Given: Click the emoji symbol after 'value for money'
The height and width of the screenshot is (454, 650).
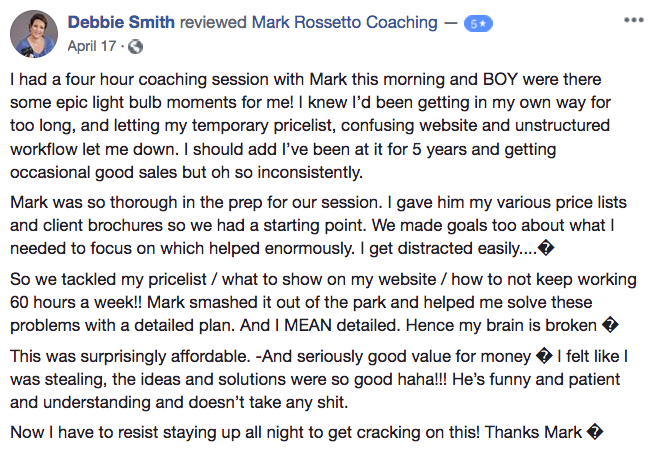Looking at the screenshot, I should (544, 356).
